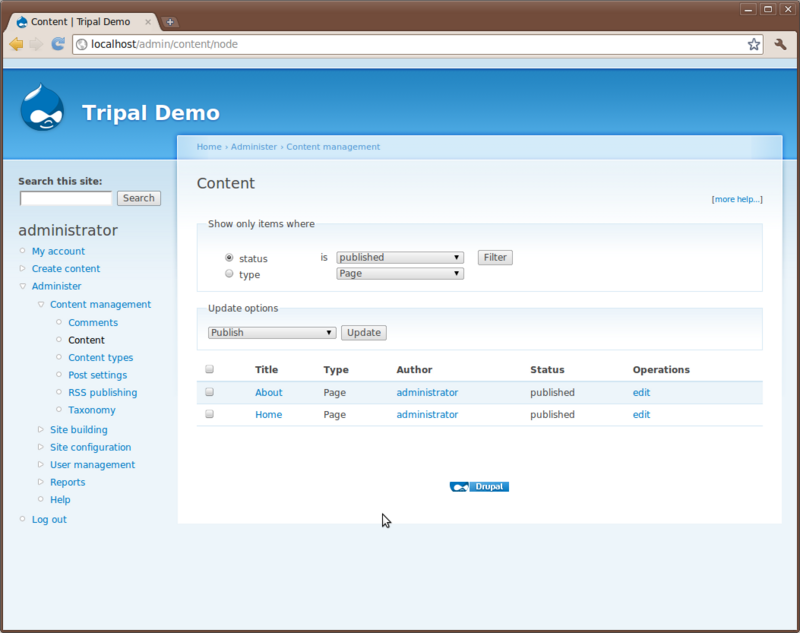Open the Publish update options dropdown
Screen dimensions: 800x633
(x=272, y=333)
